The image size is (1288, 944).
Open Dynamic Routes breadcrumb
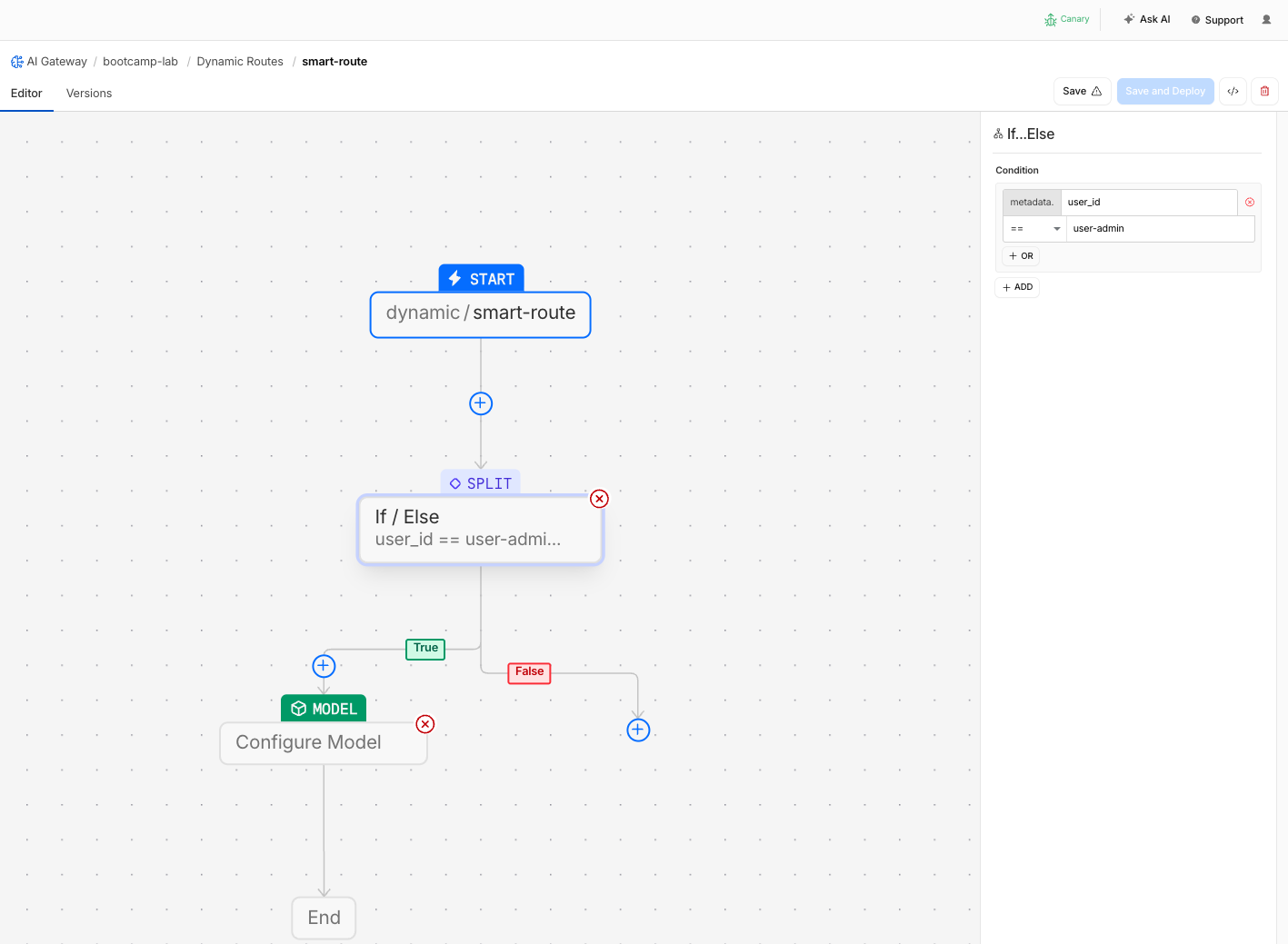(x=240, y=62)
